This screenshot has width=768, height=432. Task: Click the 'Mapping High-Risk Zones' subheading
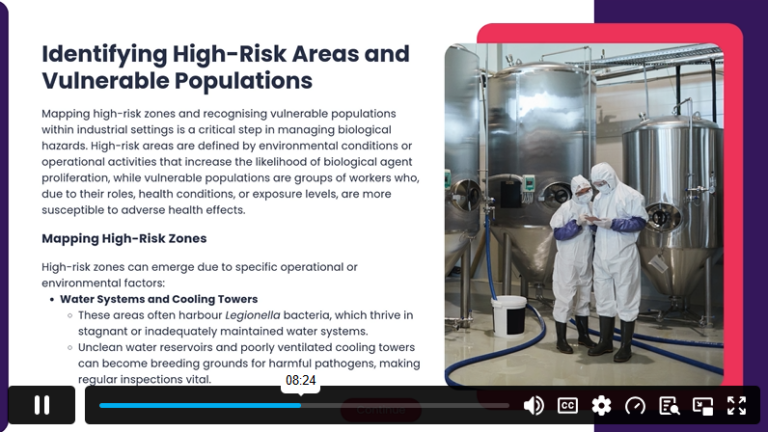click(124, 239)
